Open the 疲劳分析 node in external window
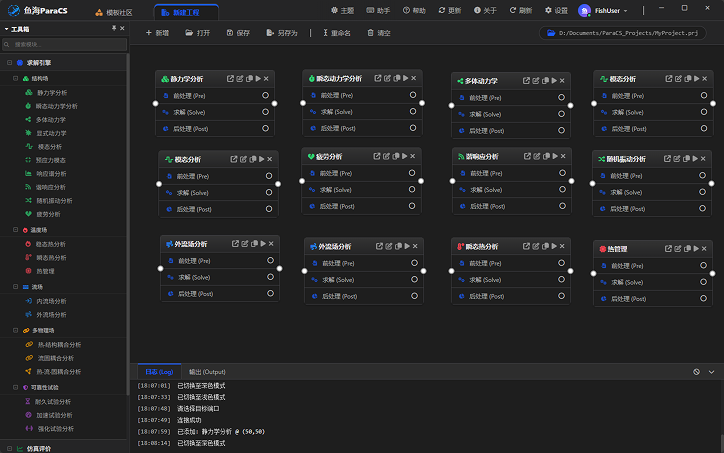Screen dimensions: 724x453 pos(378,156)
